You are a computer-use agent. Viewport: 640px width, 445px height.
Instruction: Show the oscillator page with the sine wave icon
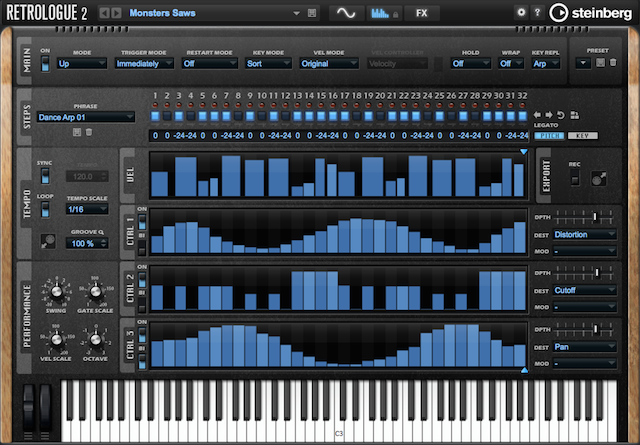pyautogui.click(x=346, y=13)
